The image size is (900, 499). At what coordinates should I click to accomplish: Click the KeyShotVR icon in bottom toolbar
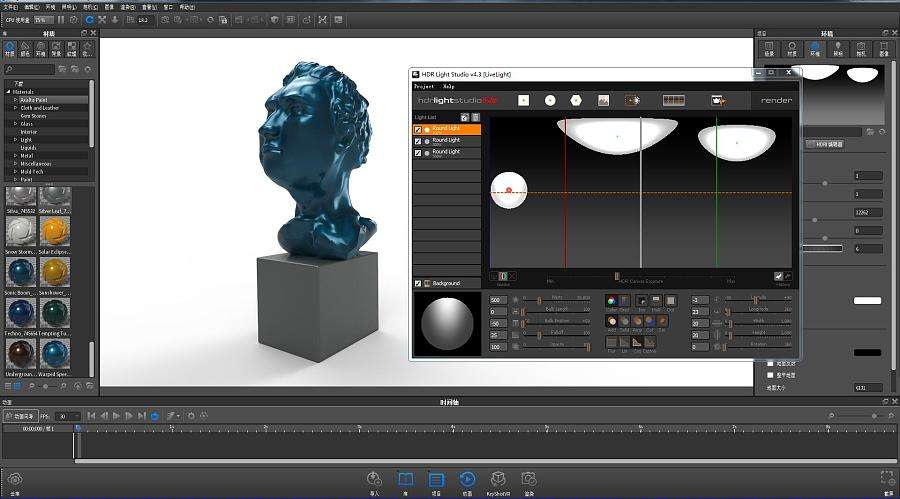(x=497, y=481)
